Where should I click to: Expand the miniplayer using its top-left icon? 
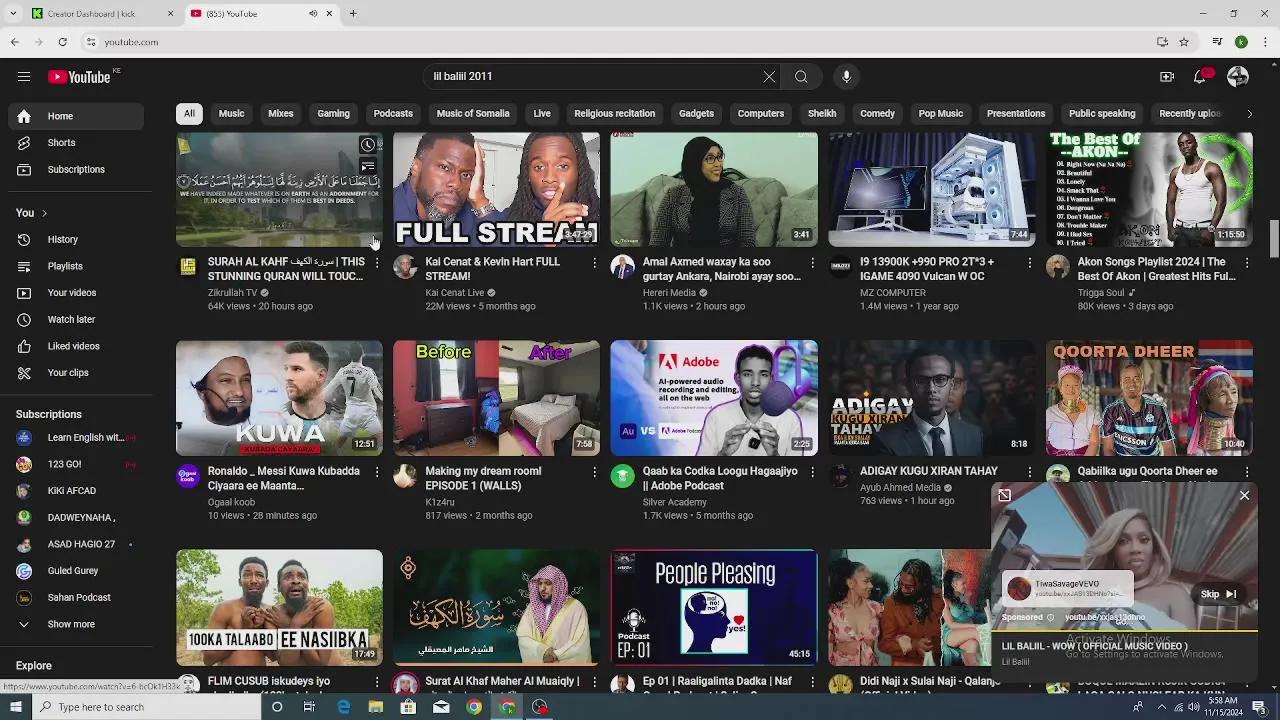(1005, 495)
